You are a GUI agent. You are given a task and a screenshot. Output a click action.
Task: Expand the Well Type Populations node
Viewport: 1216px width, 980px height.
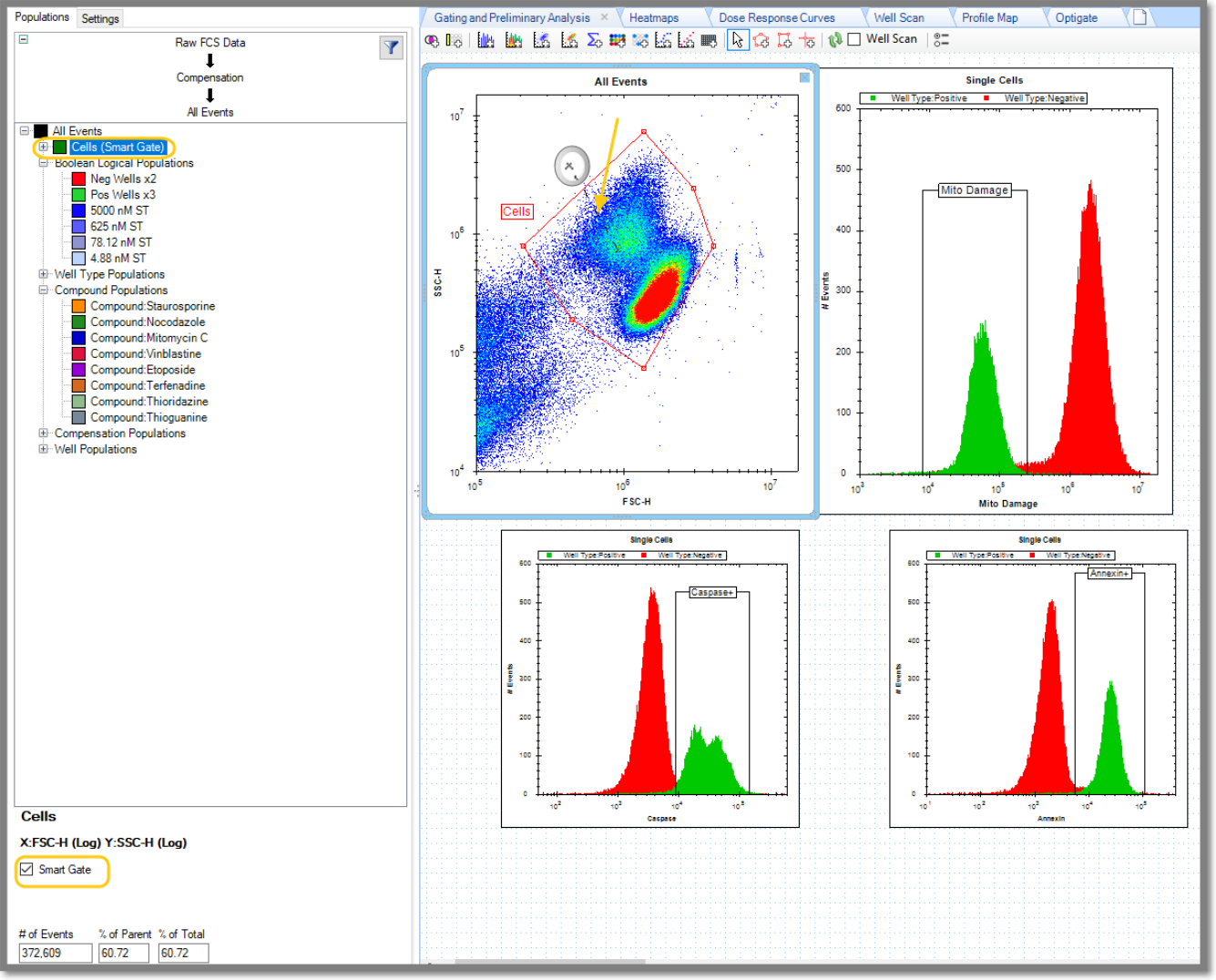click(x=43, y=274)
